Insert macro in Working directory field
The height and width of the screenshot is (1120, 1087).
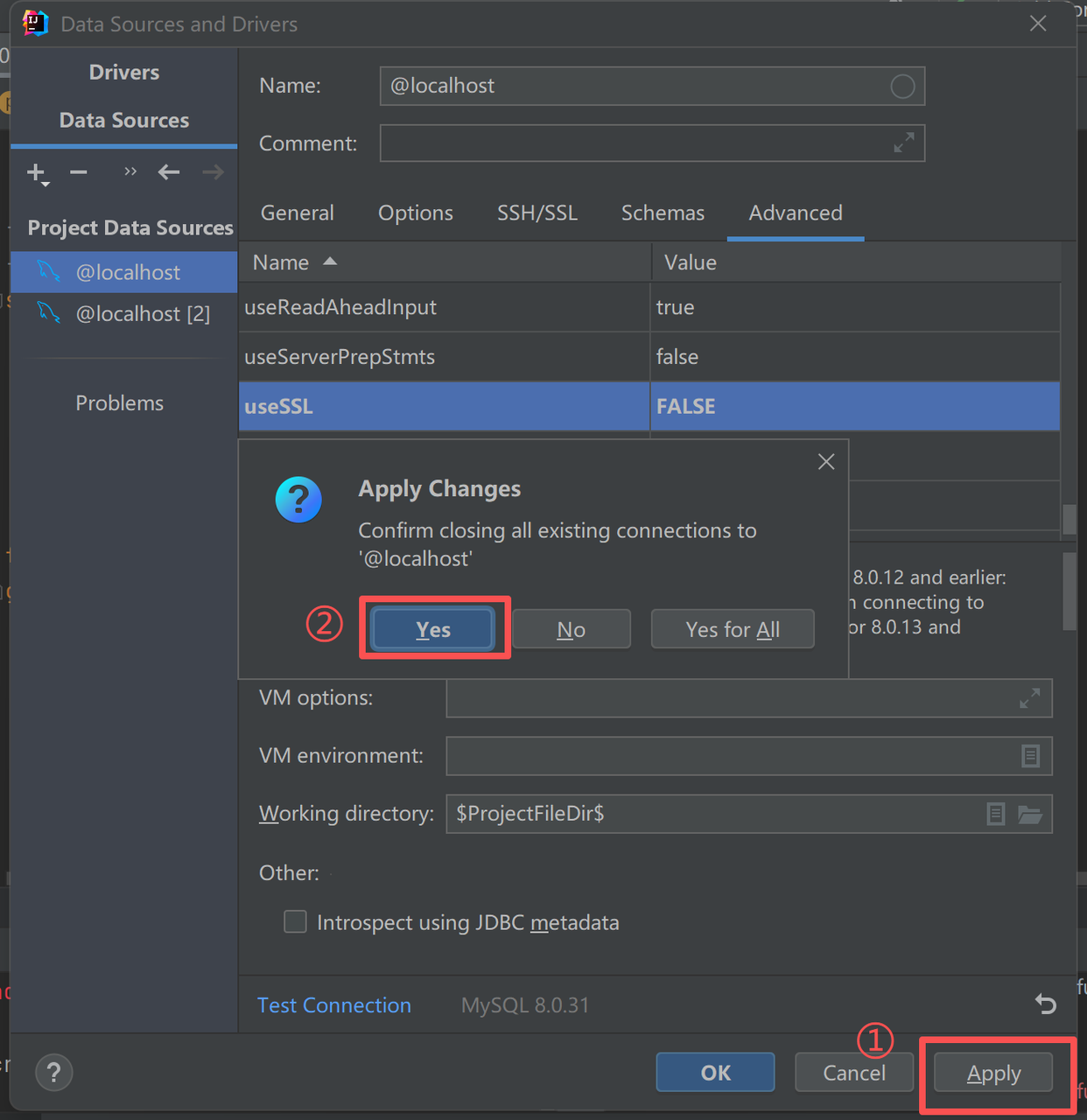(996, 814)
